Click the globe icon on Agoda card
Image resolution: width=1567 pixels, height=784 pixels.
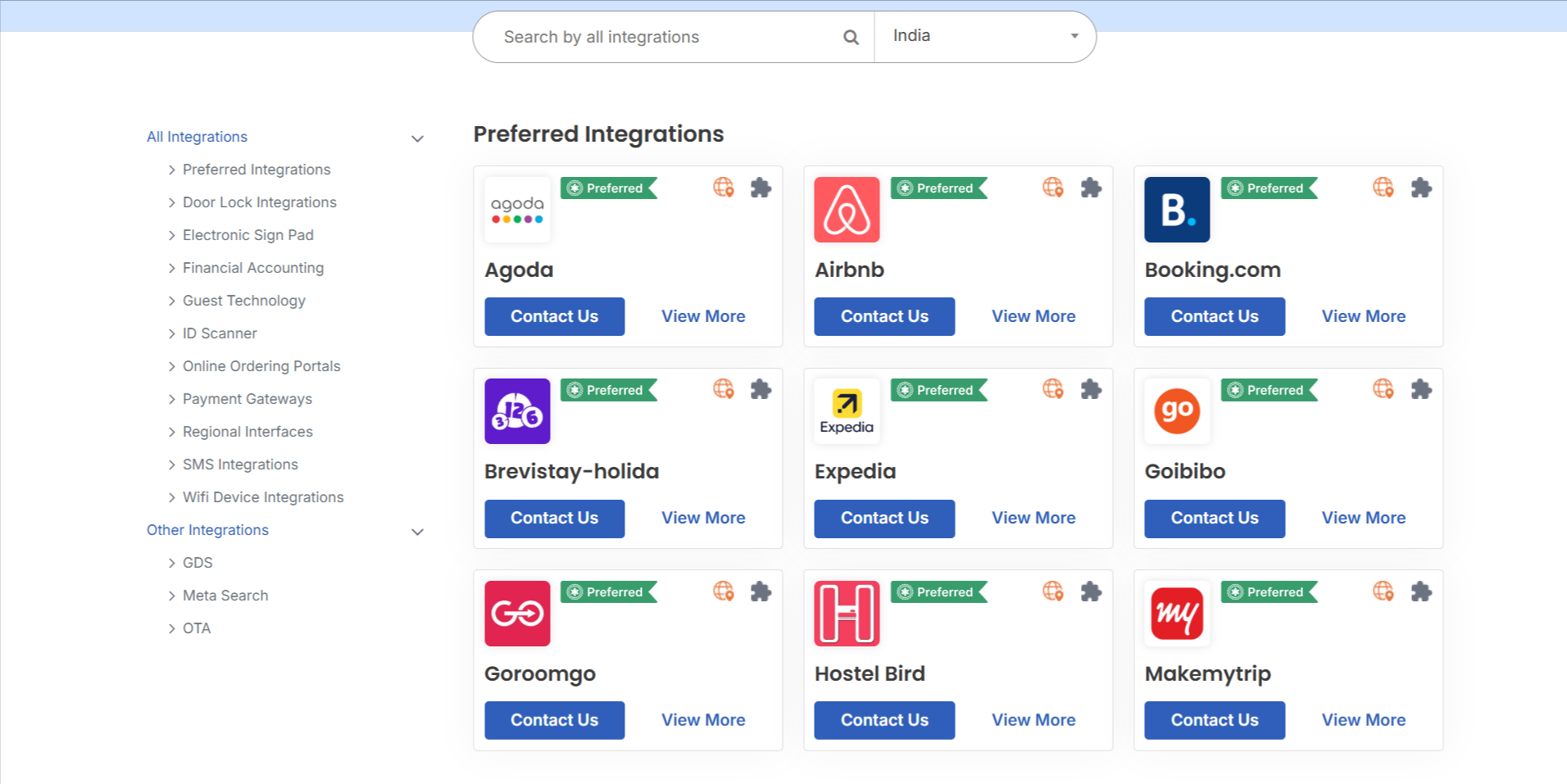[724, 188]
